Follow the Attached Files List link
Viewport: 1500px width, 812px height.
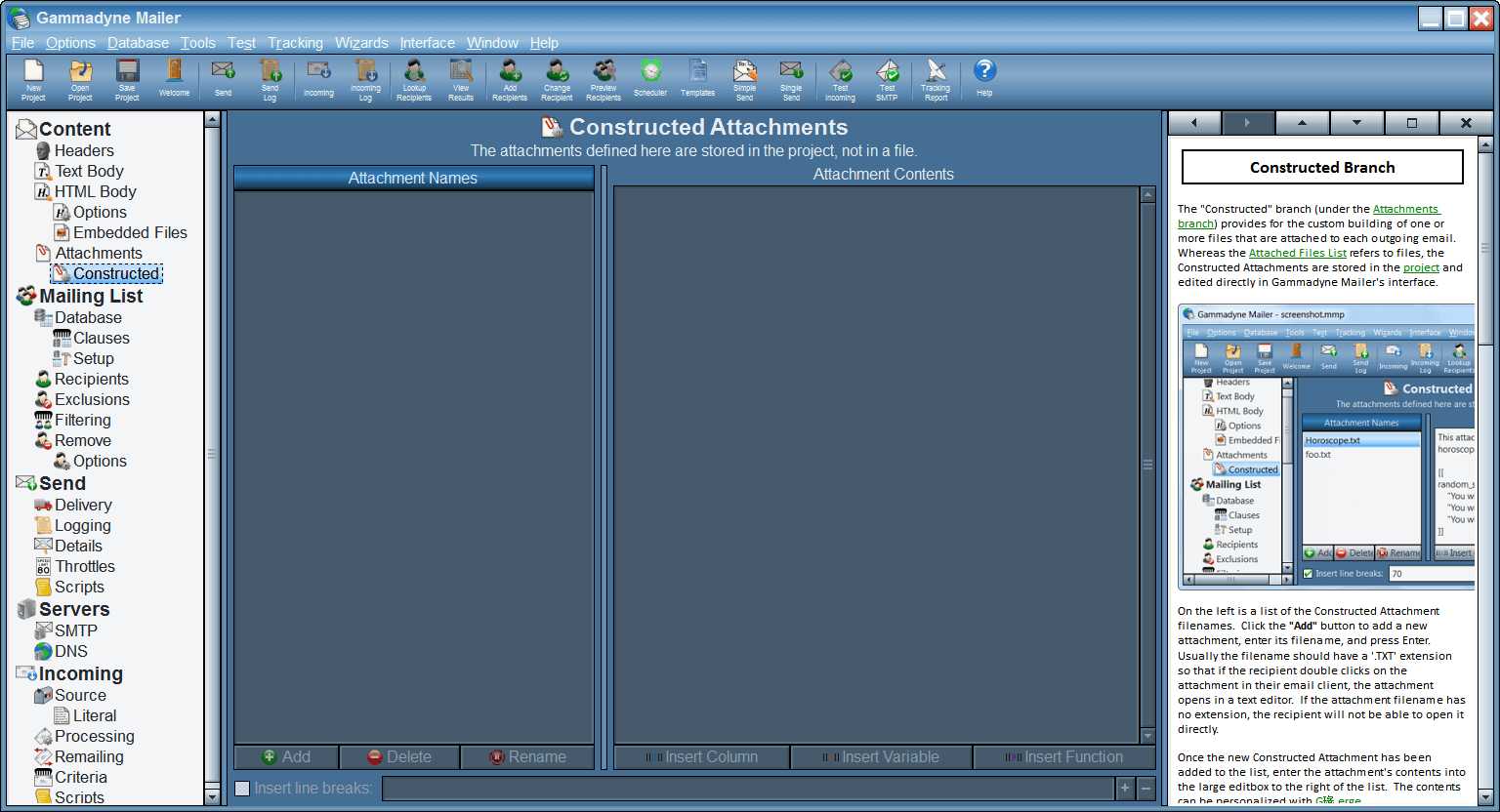(x=1297, y=253)
